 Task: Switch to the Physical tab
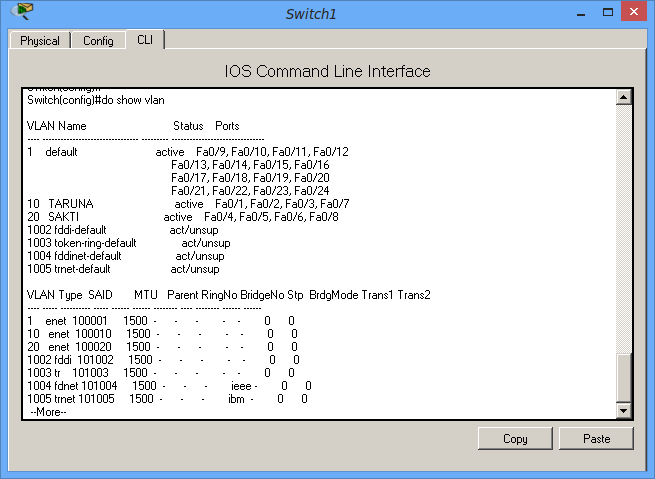(40, 41)
